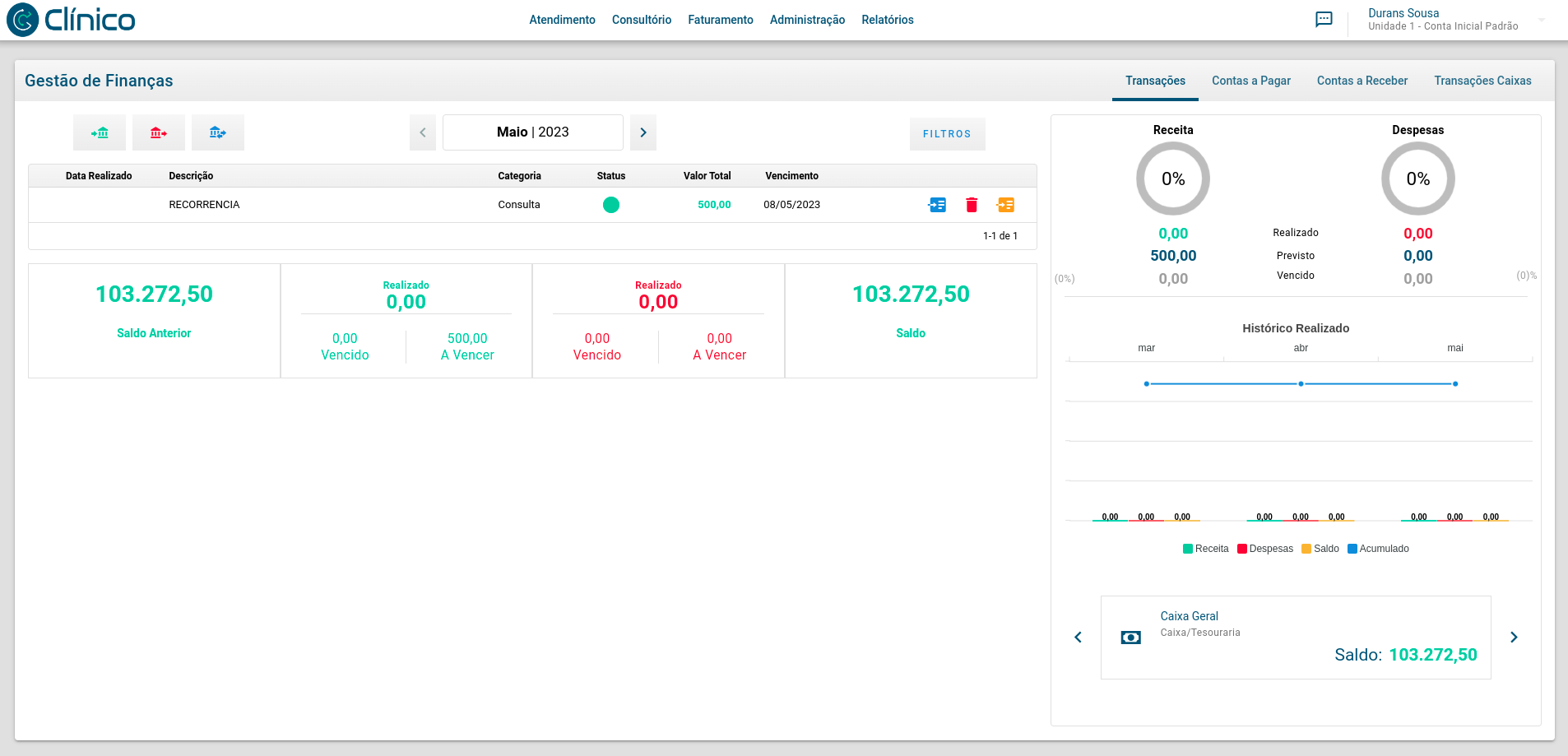Viewport: 1568px width, 756px height.
Task: Open the Faturamento menu
Action: tap(720, 20)
